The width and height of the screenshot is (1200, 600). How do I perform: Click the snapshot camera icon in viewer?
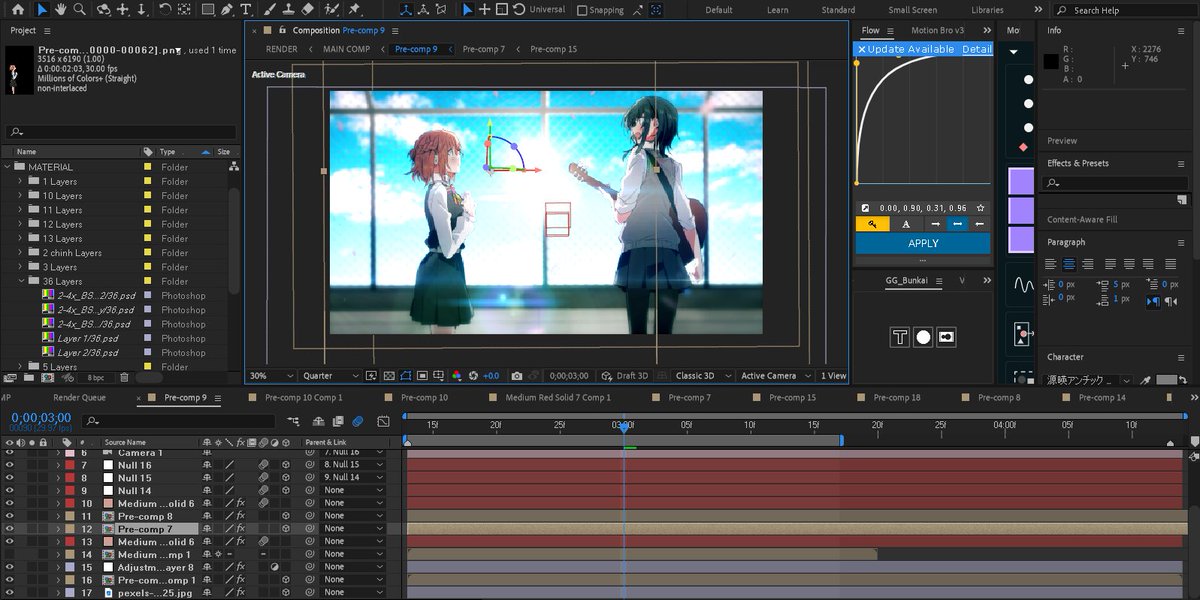[517, 376]
